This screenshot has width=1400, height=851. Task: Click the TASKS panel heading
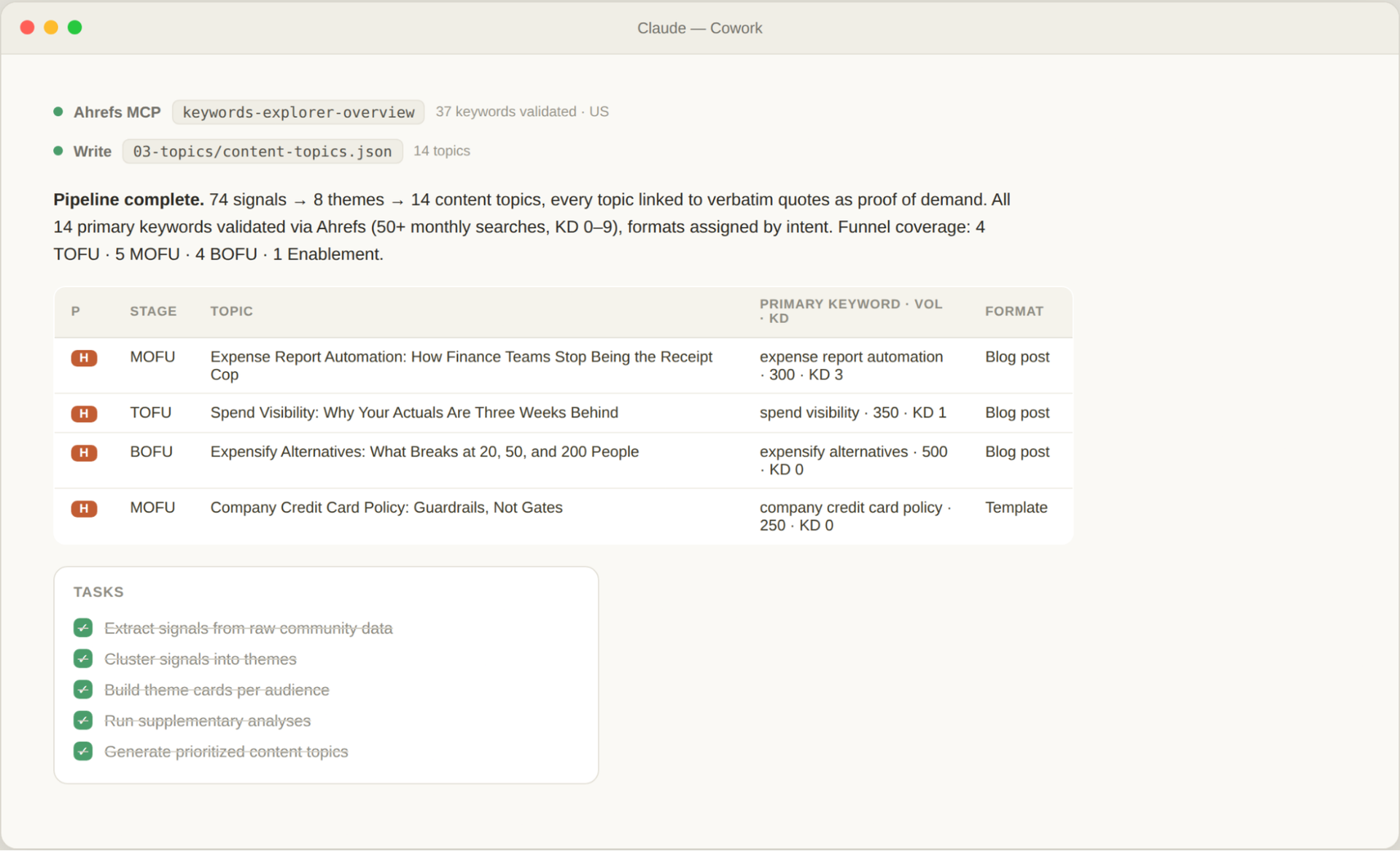[98, 592]
